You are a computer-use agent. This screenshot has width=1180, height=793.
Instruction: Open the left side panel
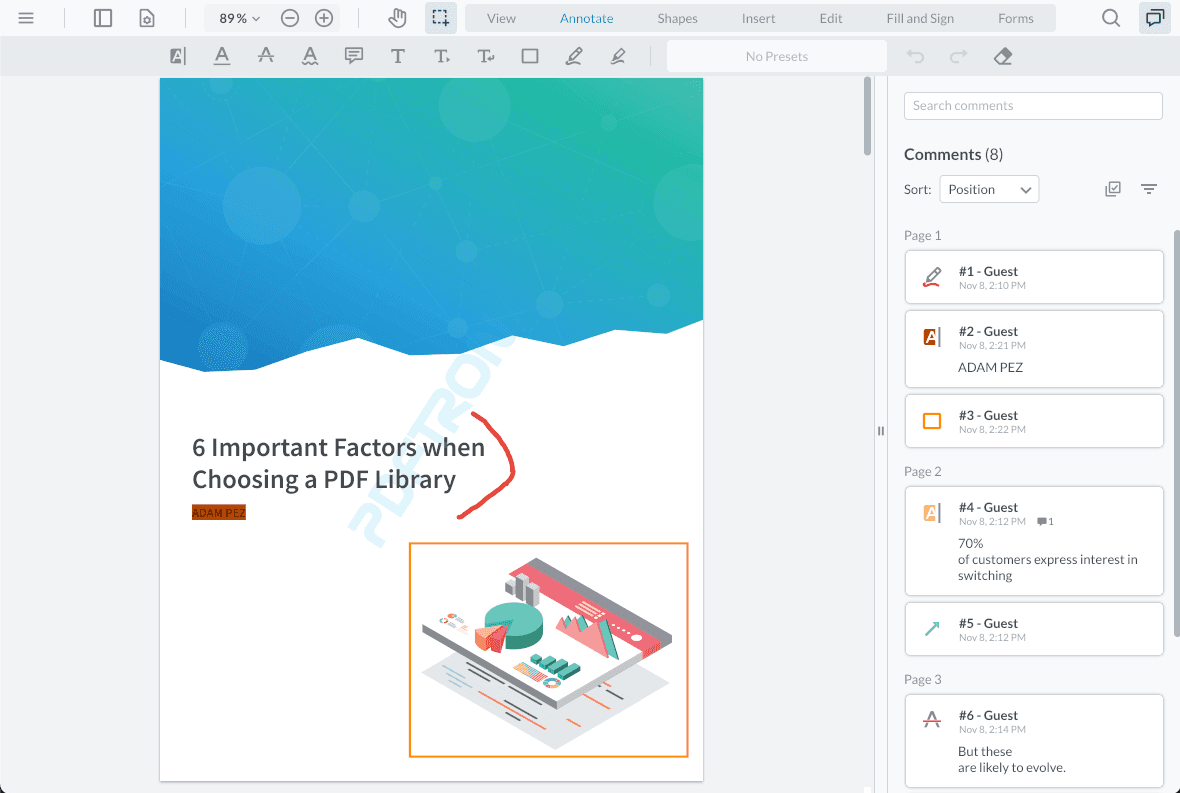[x=103, y=18]
